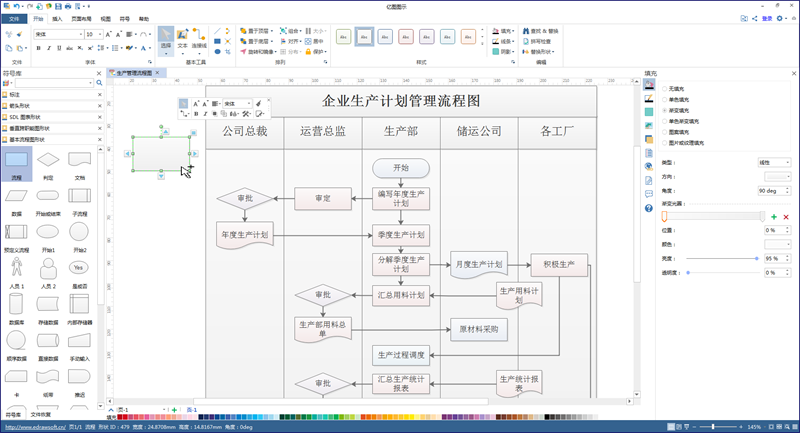Viewport: 800px width, 433px height.
Task: Apply the first green Abc style preset
Action: pos(343,37)
